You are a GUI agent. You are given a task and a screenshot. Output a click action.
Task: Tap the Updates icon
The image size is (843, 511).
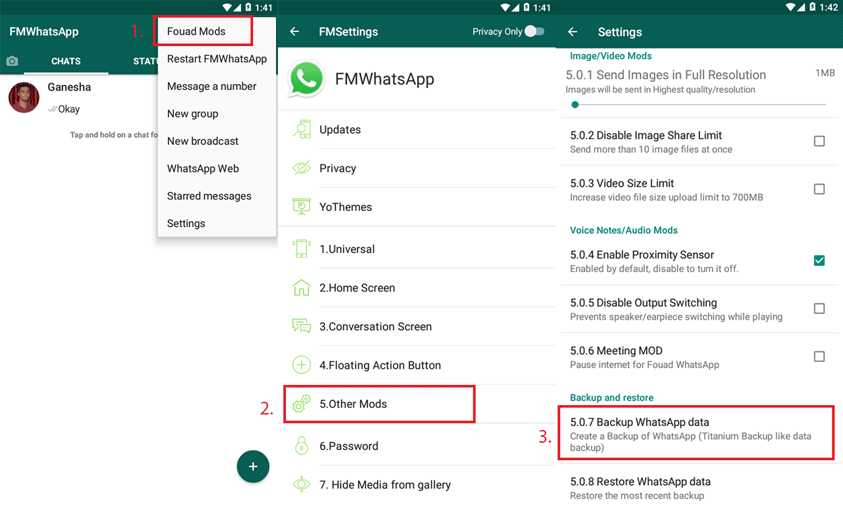[302, 129]
